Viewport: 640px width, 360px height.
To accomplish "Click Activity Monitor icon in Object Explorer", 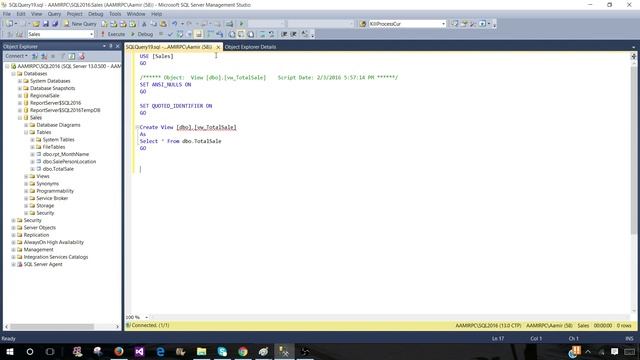I will [x=82, y=56].
